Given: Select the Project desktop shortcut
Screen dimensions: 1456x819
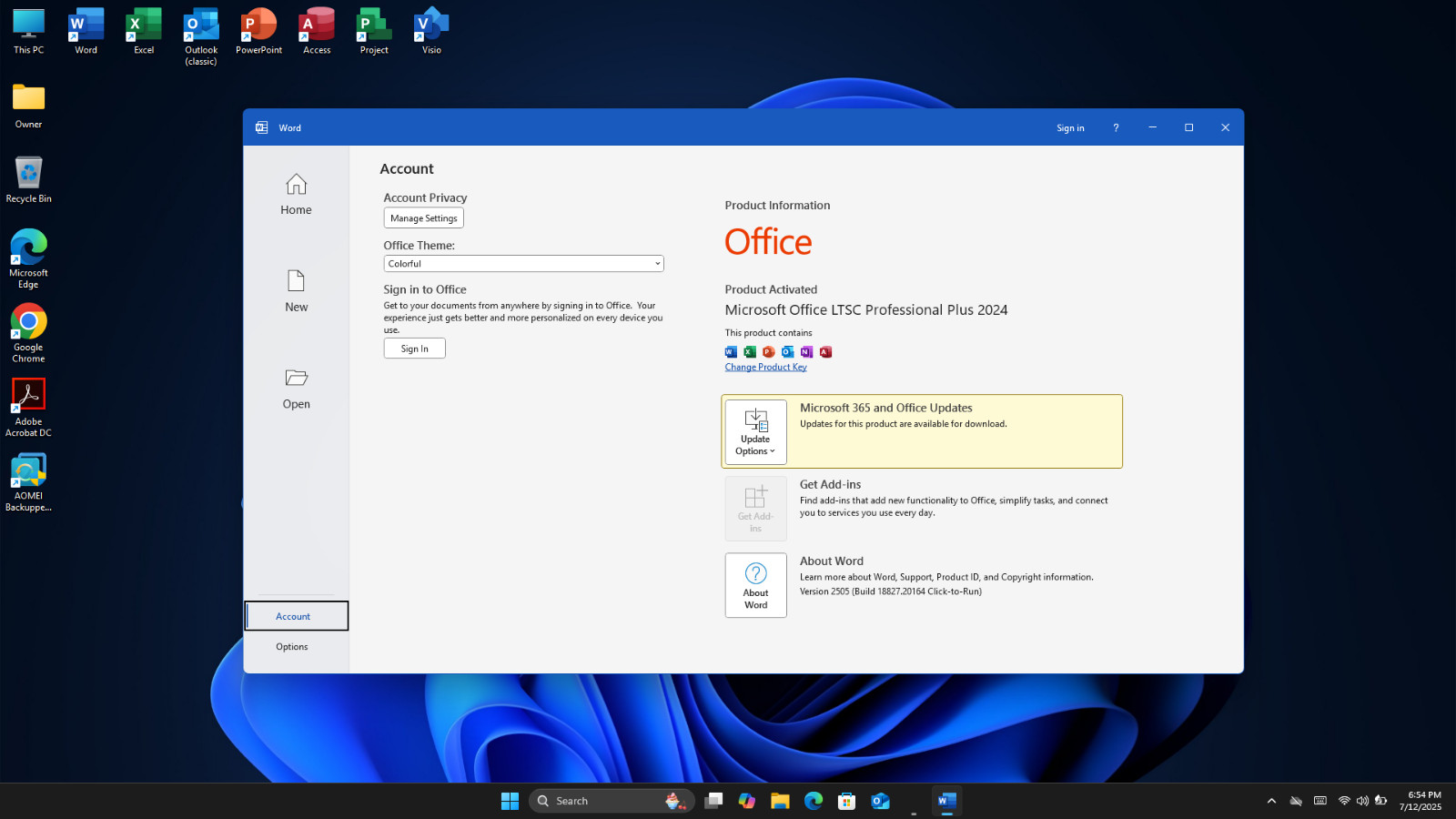Looking at the screenshot, I should coord(374,32).
